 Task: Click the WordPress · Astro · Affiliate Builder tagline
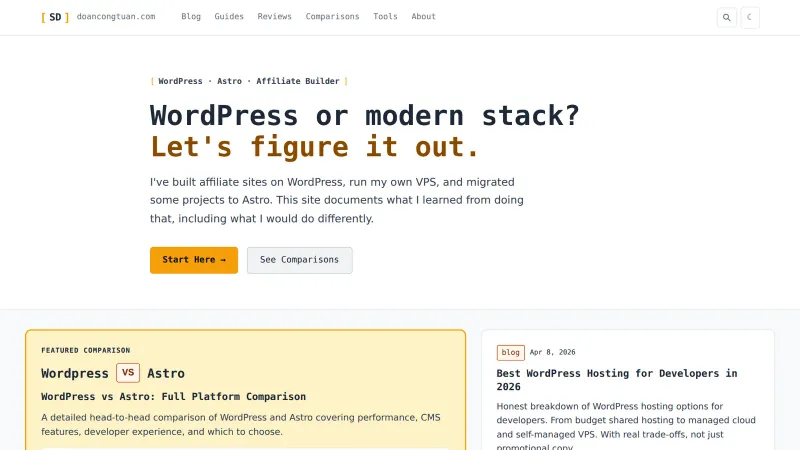point(249,81)
